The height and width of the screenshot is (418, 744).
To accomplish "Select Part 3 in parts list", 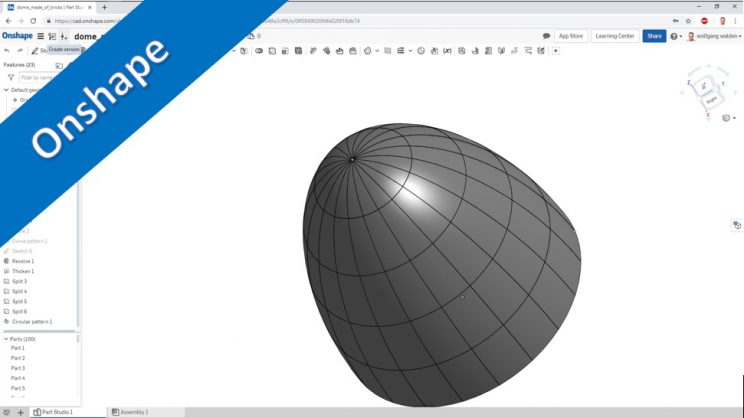I will coord(18,368).
